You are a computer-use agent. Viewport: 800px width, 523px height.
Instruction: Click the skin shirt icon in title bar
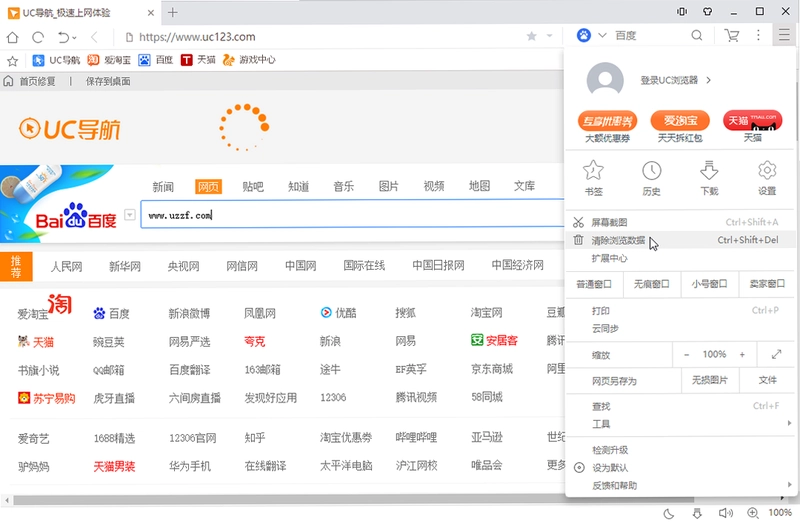[708, 11]
